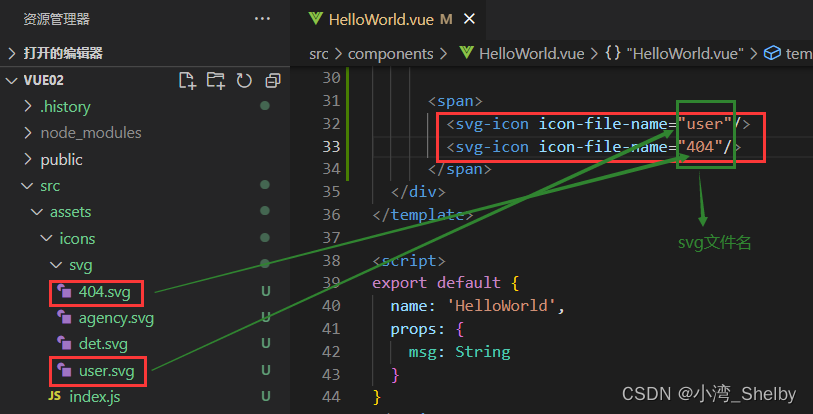Click the svg file icon beside 404.svg
This screenshot has width=813, height=414.
click(x=65, y=292)
